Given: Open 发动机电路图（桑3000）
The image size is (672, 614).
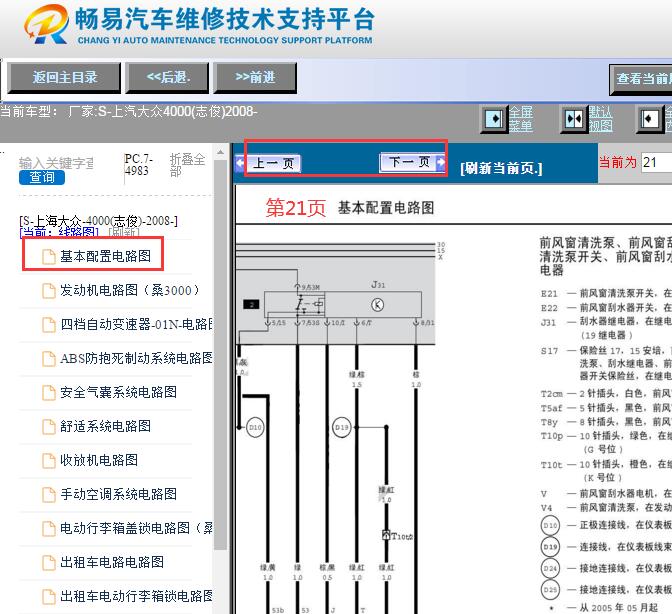Looking at the screenshot, I should click(x=130, y=290).
